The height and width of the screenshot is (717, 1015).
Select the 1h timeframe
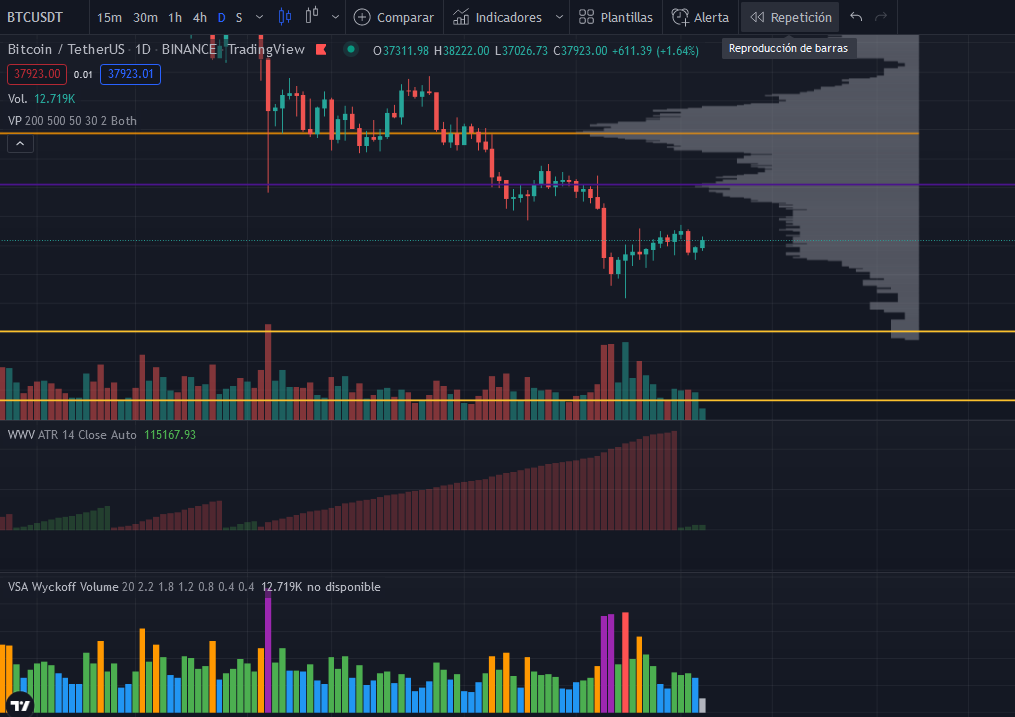(175, 17)
